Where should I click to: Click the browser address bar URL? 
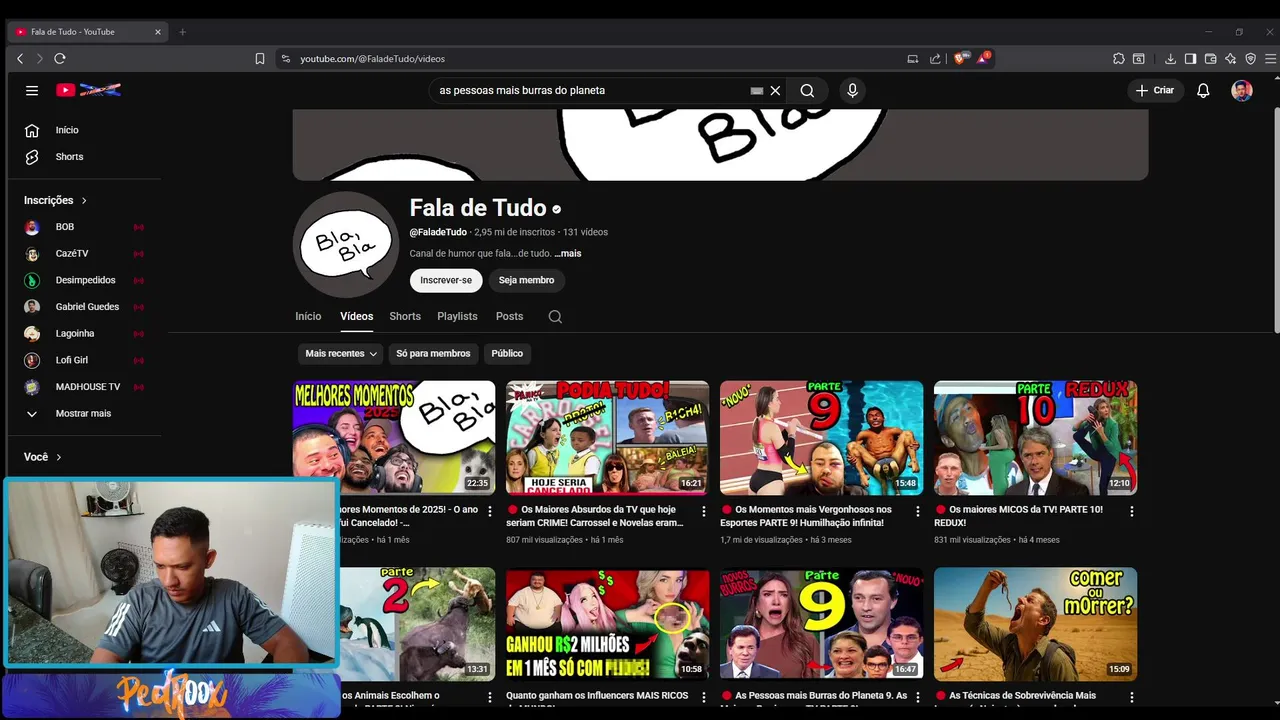(x=372, y=59)
